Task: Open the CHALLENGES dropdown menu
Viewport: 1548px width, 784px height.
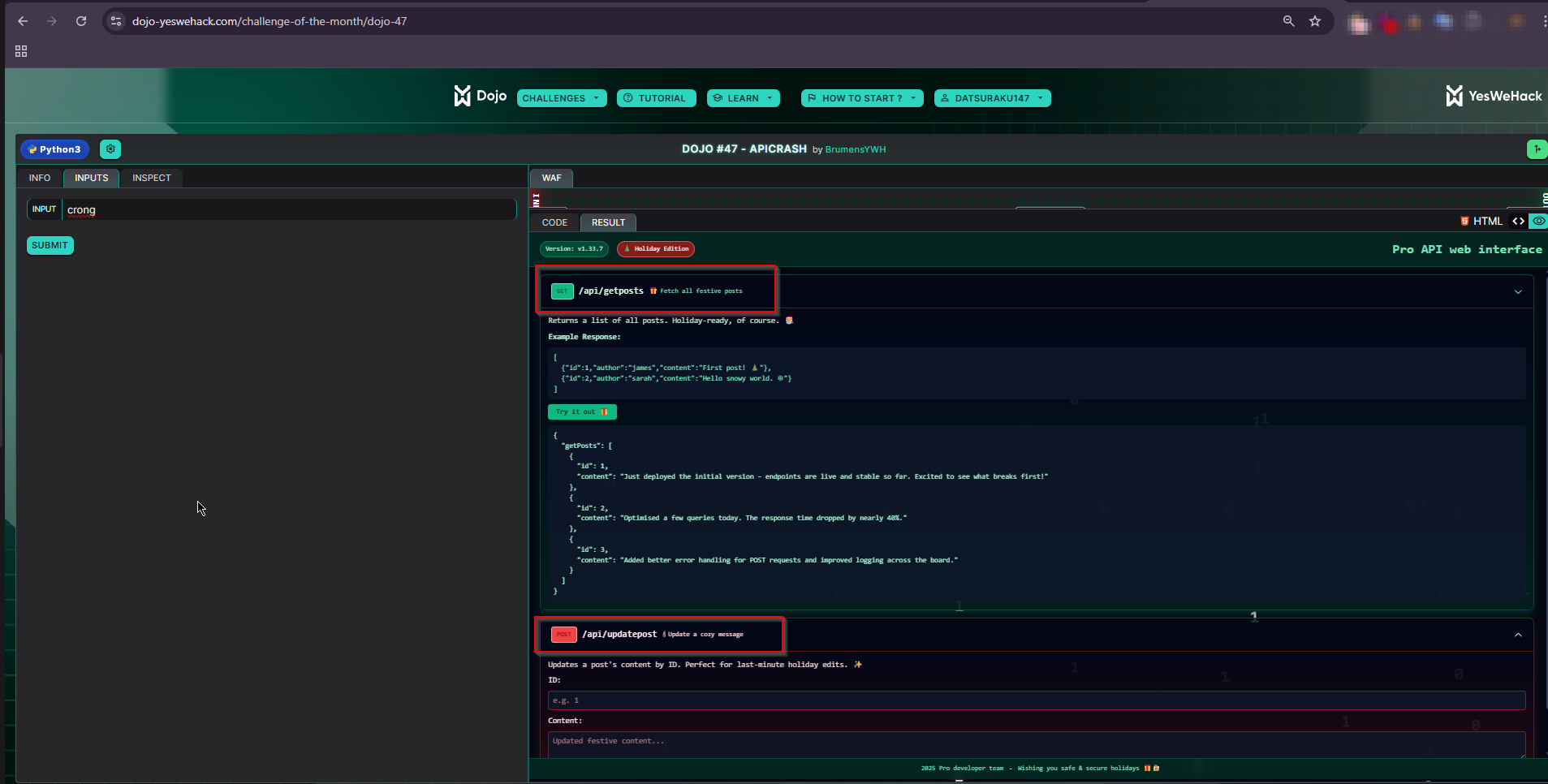Action: click(561, 98)
